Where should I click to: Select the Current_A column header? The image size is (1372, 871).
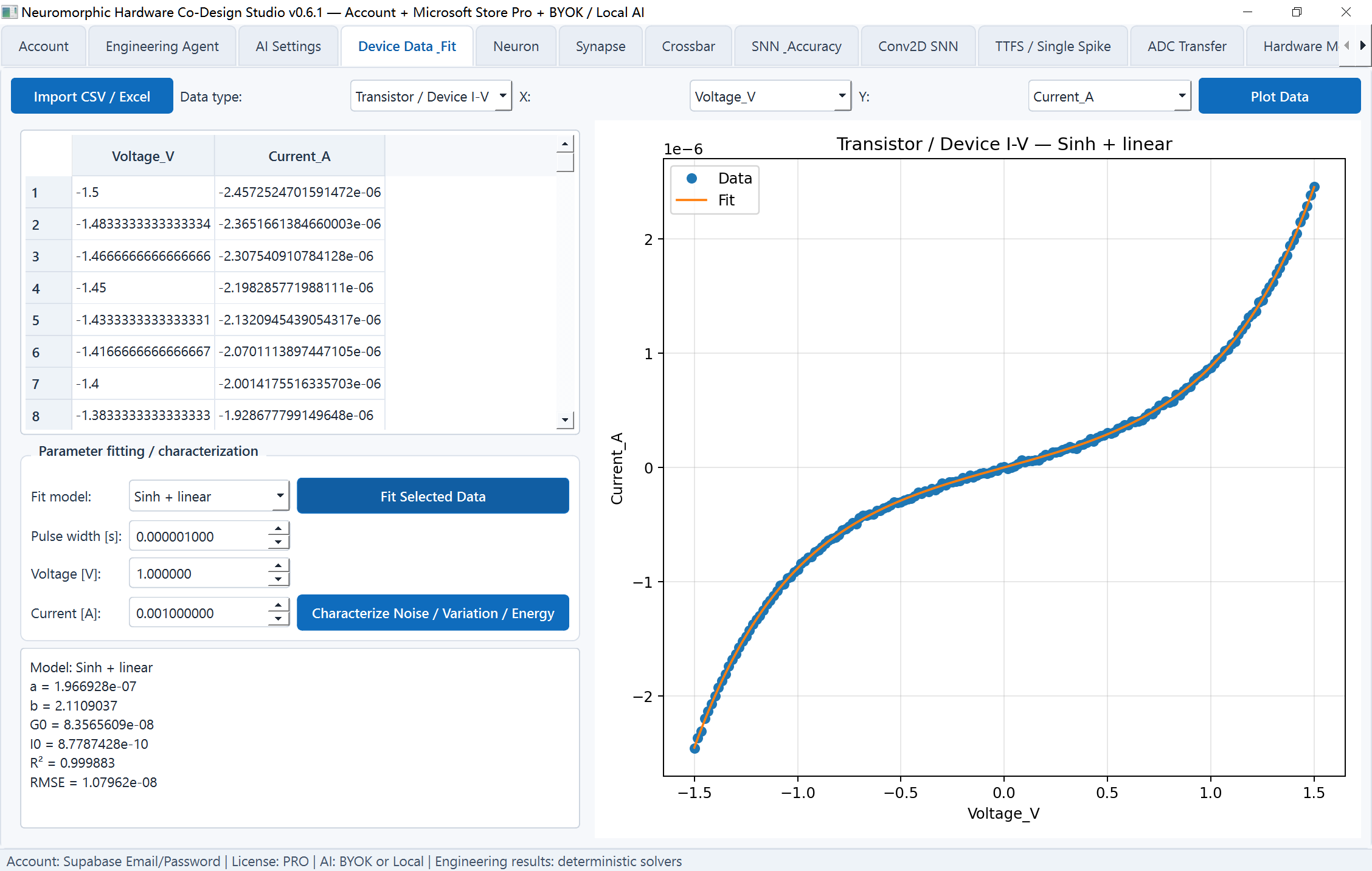[299, 156]
